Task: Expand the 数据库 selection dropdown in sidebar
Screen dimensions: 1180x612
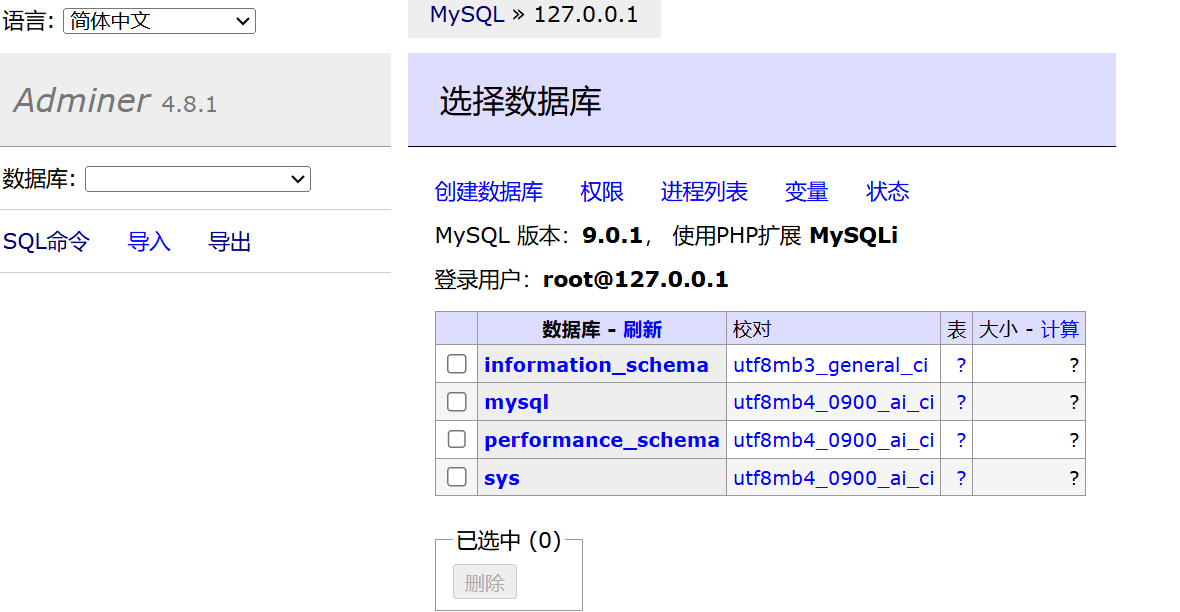Action: pos(198,179)
